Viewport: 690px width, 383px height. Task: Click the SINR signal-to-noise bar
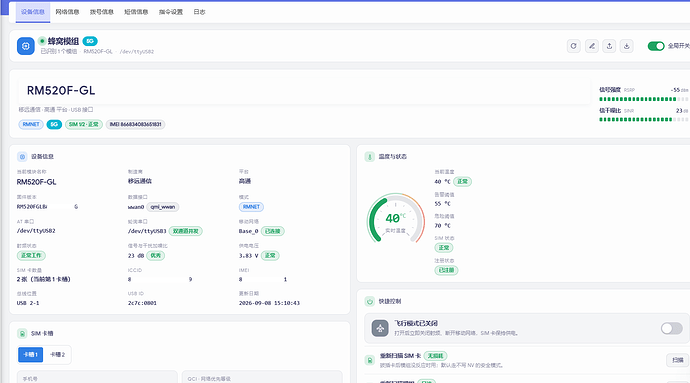click(643, 119)
